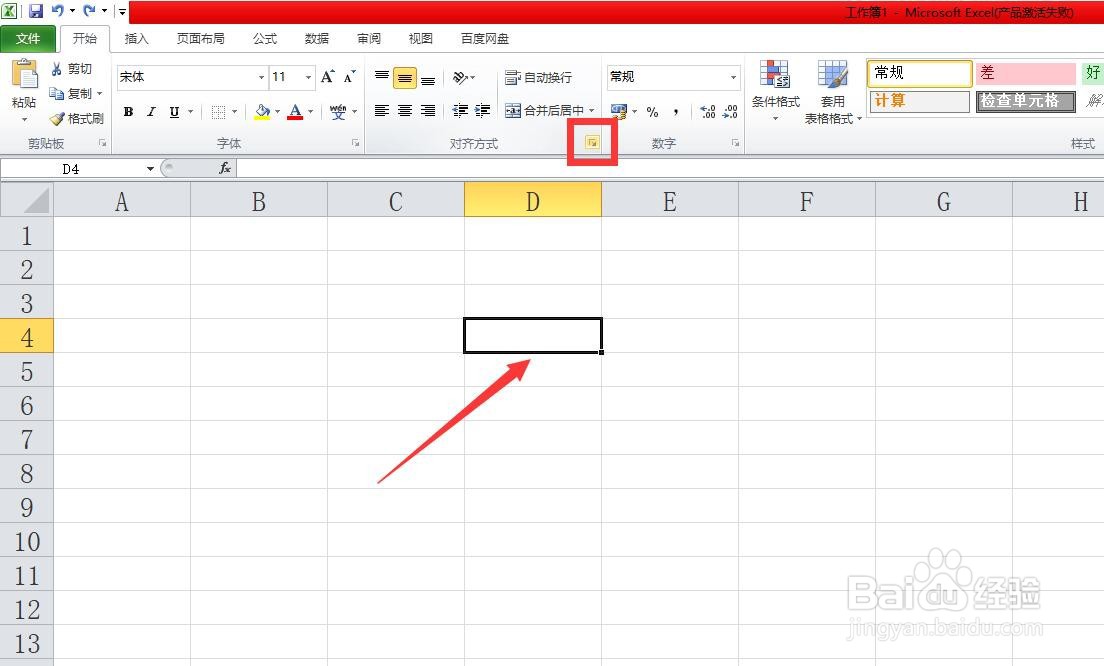Click the Save icon in quick access toolbar
Screen dimensions: 1104x666
36,11
